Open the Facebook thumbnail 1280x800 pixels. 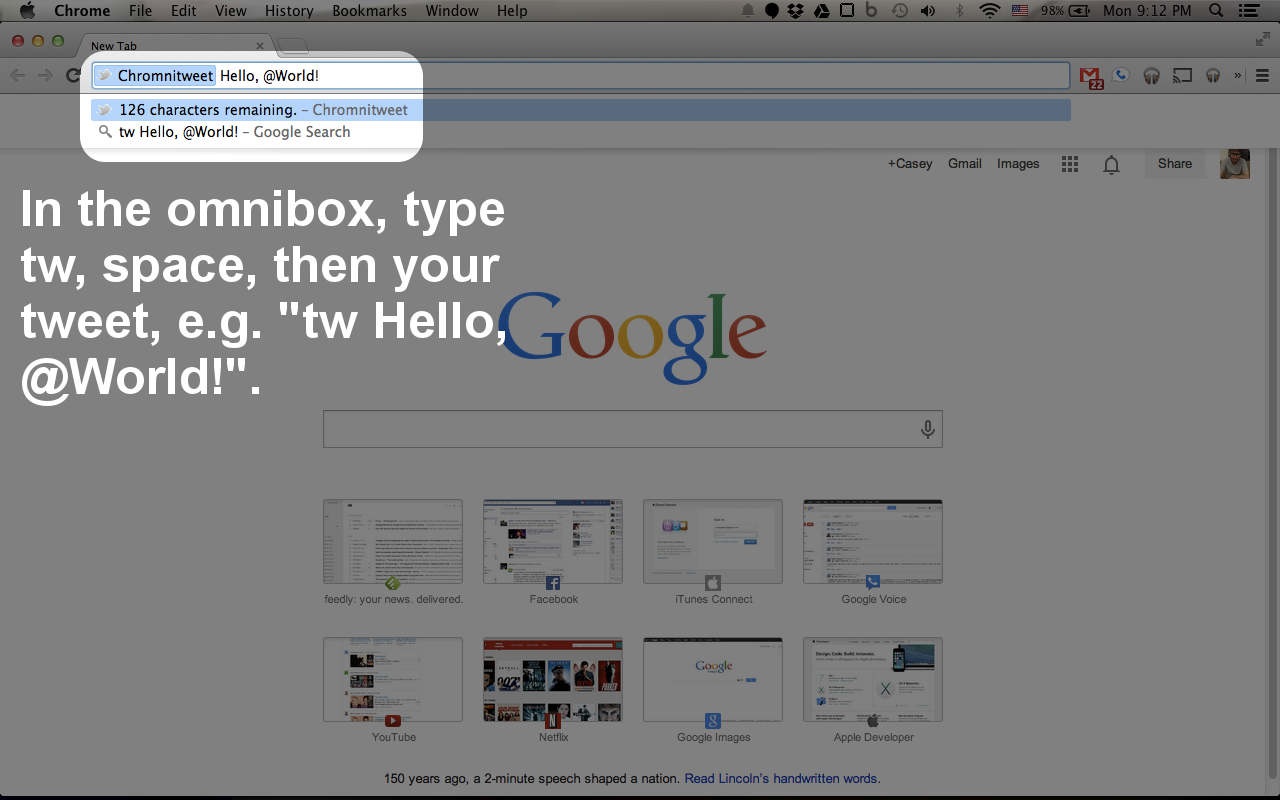(553, 542)
